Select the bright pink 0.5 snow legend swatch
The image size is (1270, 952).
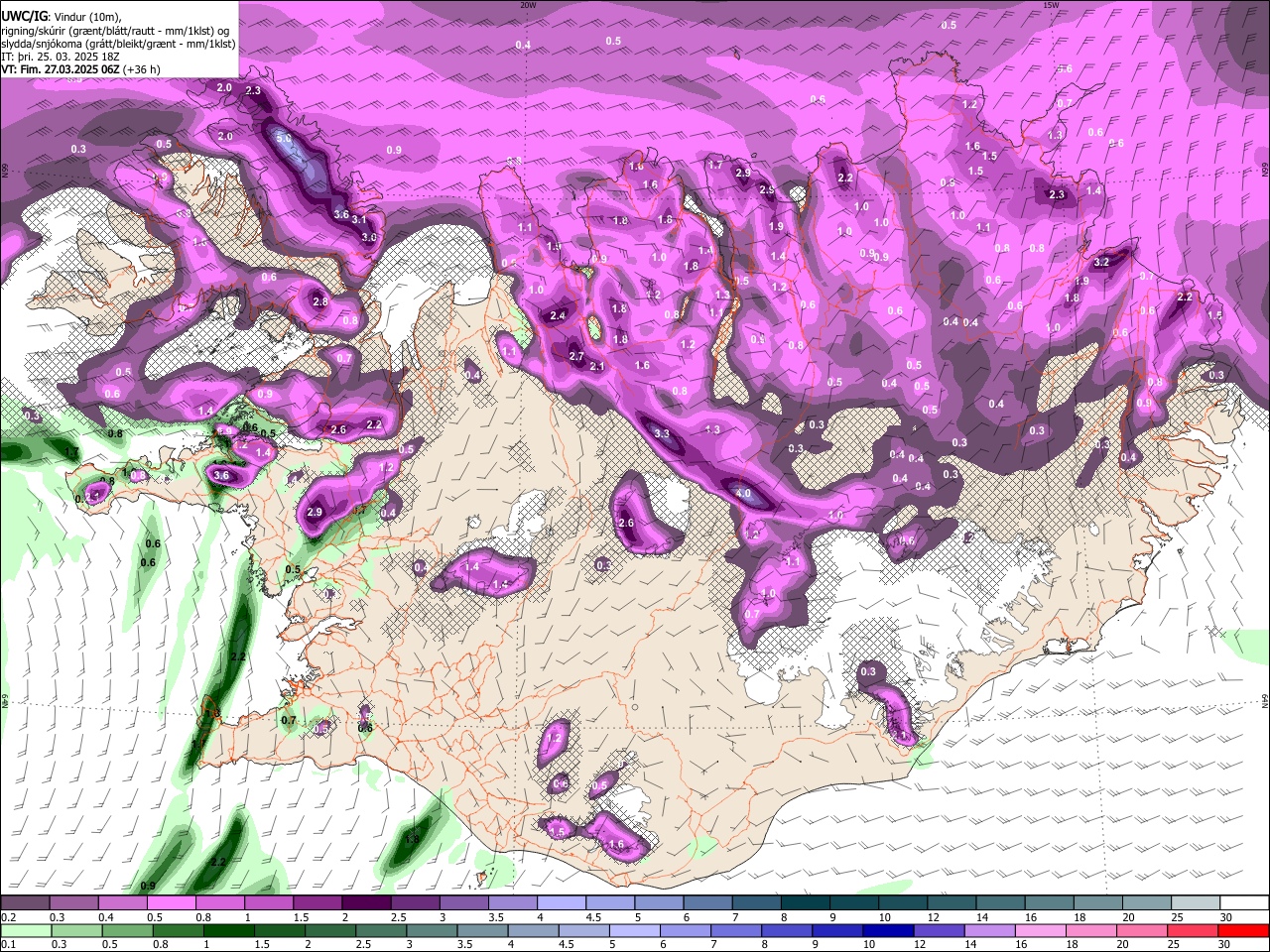click(172, 903)
